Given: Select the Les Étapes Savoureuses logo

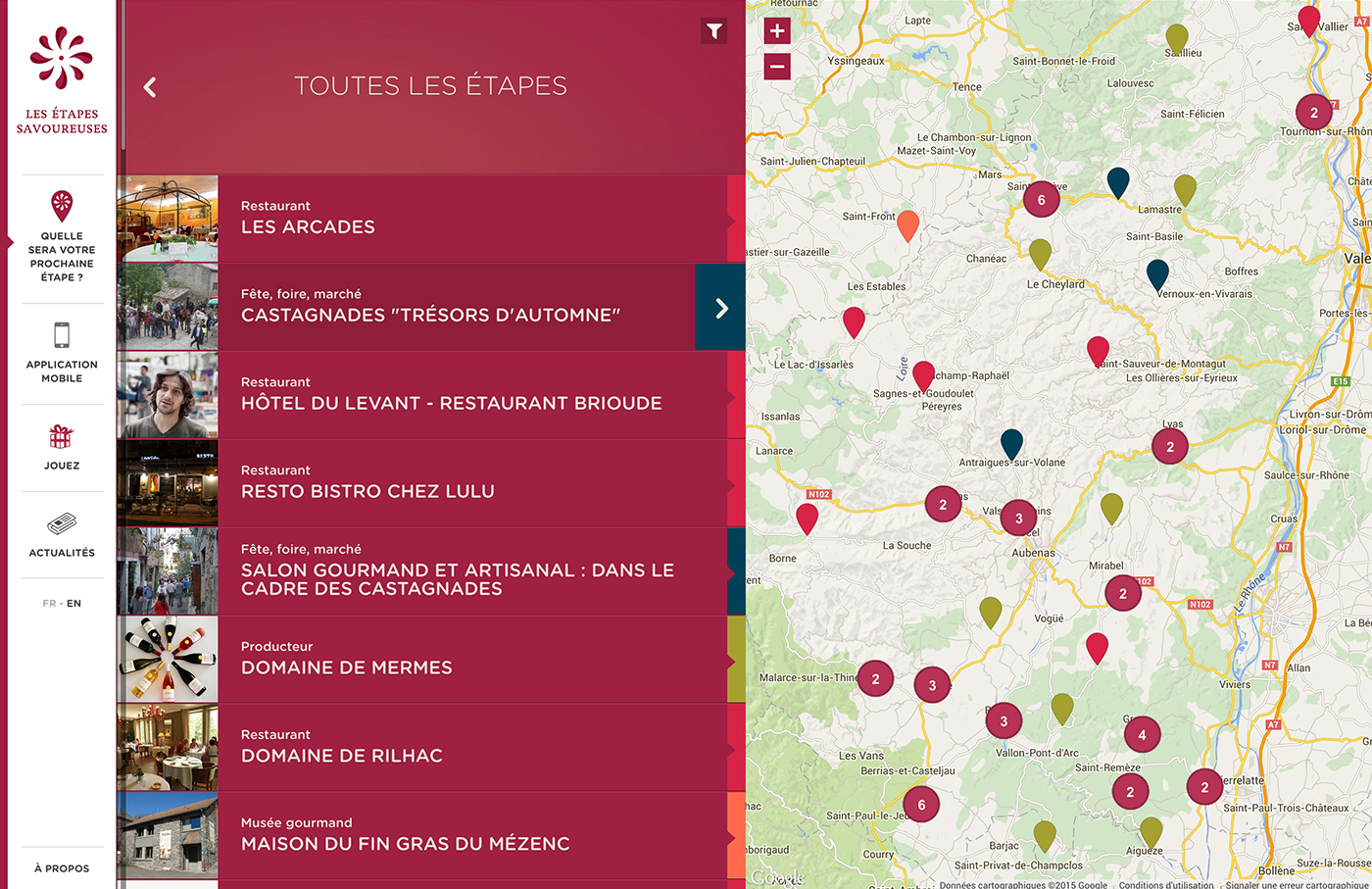Looking at the screenshot, I should click(62, 69).
